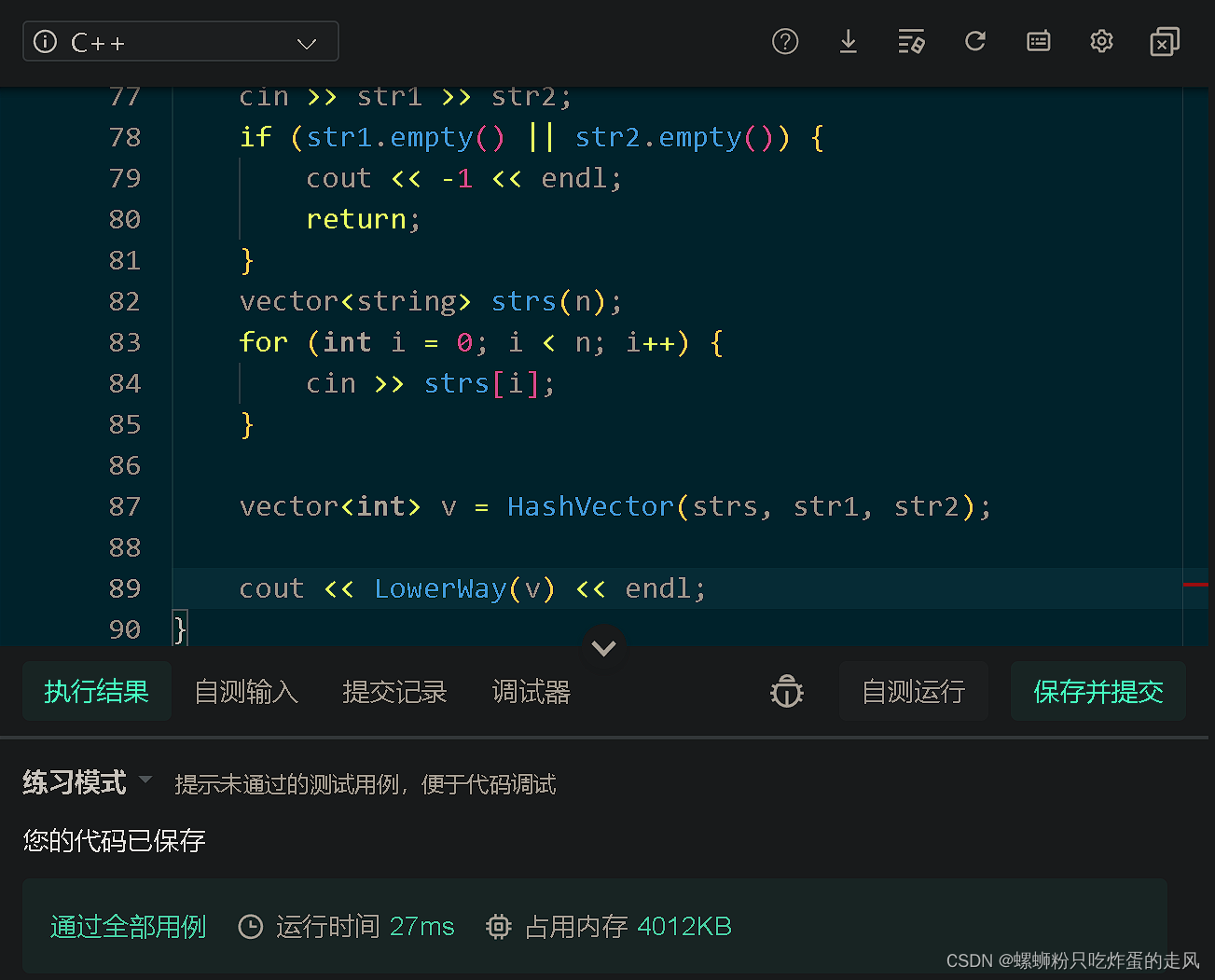Open the keyboard shortcuts icon
Screen dimensions: 1215x980
[1038, 41]
